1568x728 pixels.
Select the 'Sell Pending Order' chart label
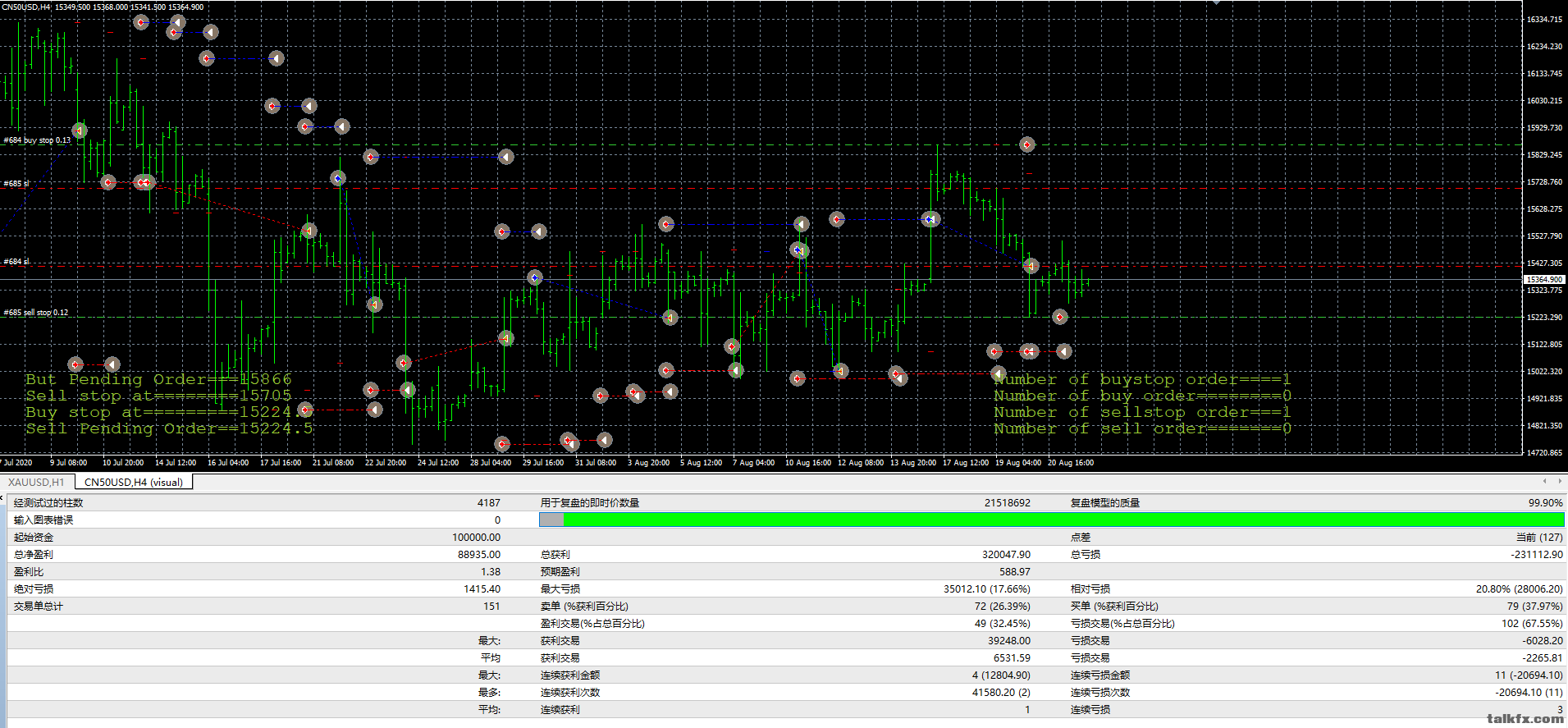169,428
